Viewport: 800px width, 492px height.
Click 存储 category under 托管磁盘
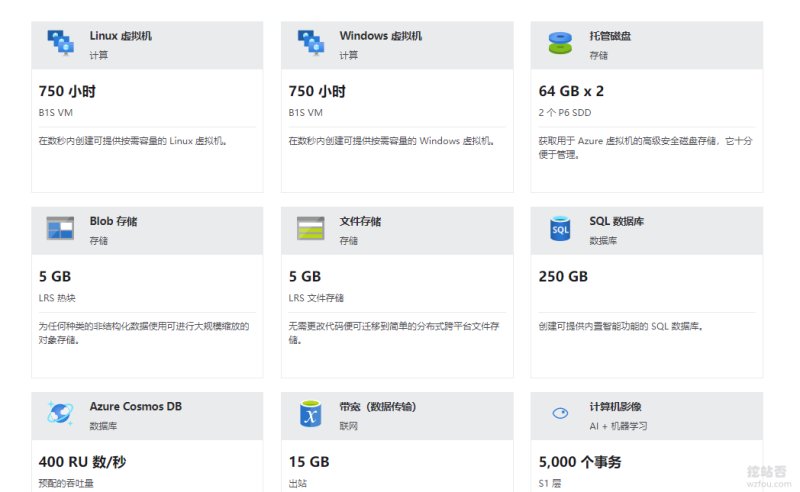598,55
